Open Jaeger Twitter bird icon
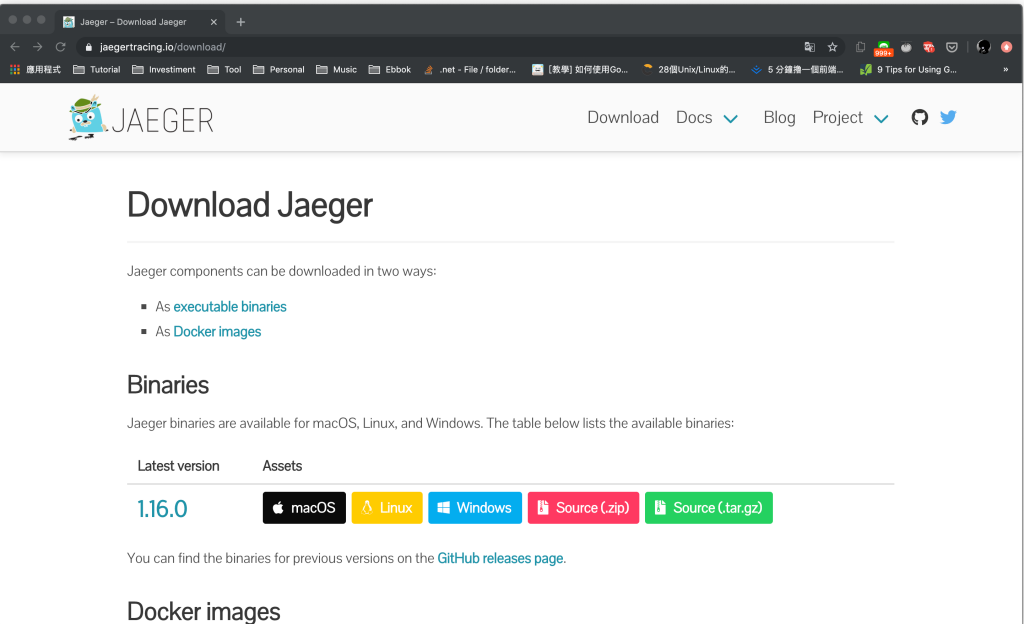Image resolution: width=1024 pixels, height=624 pixels. click(x=948, y=117)
